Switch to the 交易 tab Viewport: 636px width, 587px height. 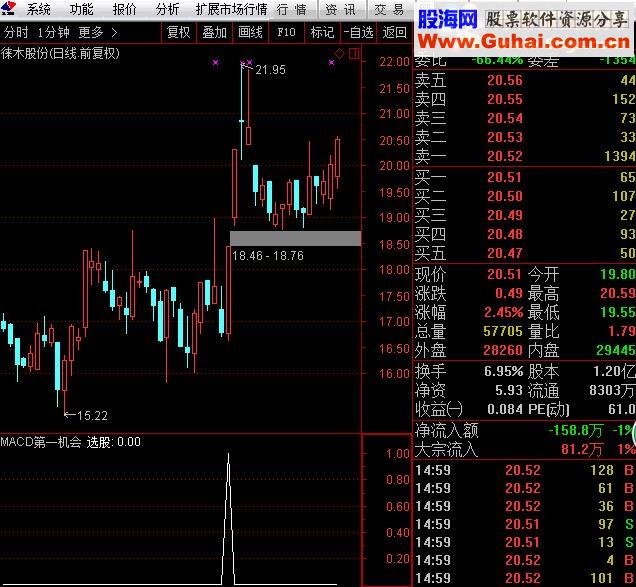click(x=389, y=9)
